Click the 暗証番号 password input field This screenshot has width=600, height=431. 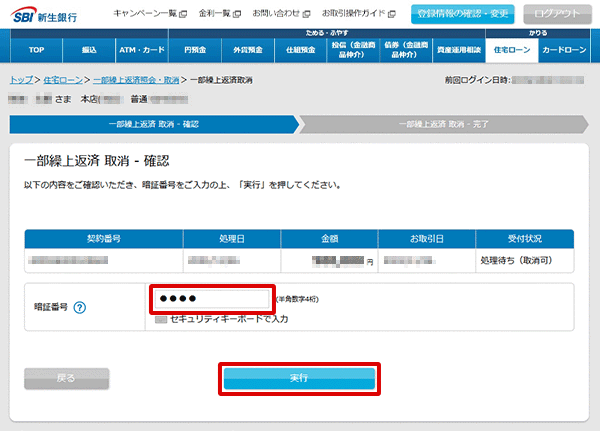point(212,299)
